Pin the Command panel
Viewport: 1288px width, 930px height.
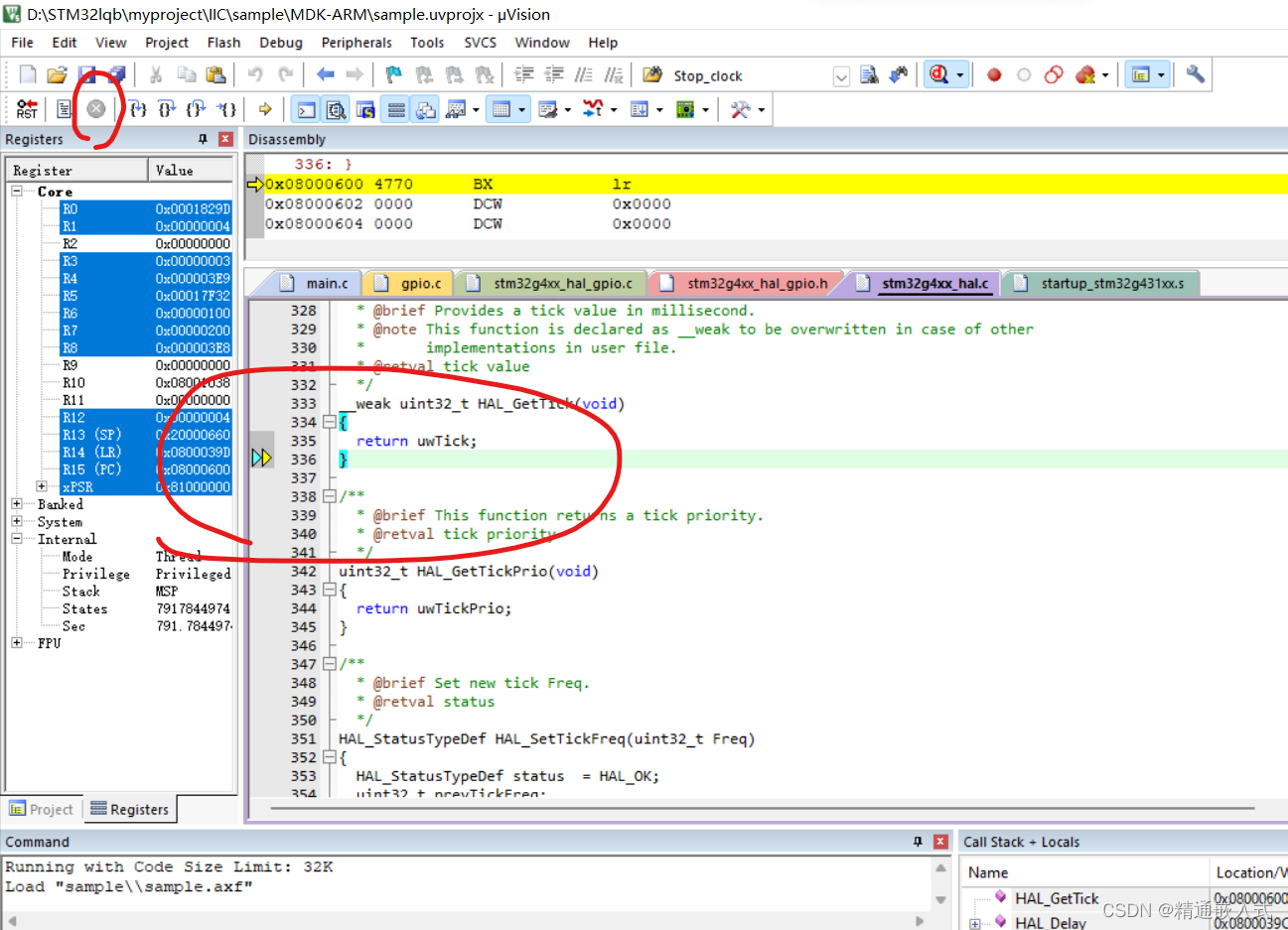[918, 842]
